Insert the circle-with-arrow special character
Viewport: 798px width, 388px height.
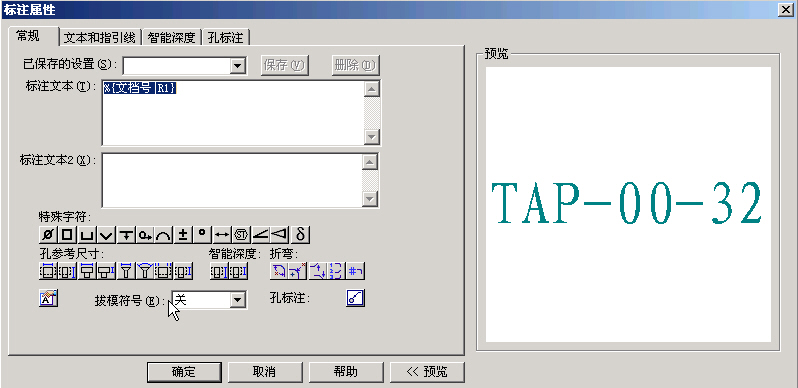click(145, 235)
